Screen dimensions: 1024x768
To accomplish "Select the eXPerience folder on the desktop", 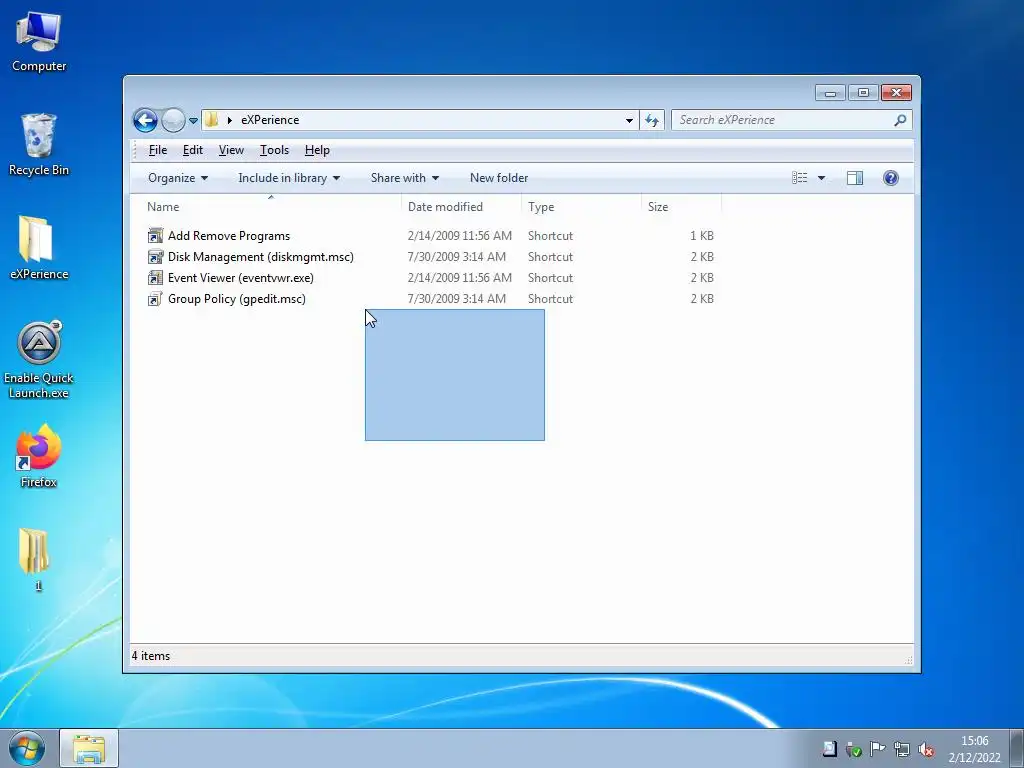I will click(39, 248).
